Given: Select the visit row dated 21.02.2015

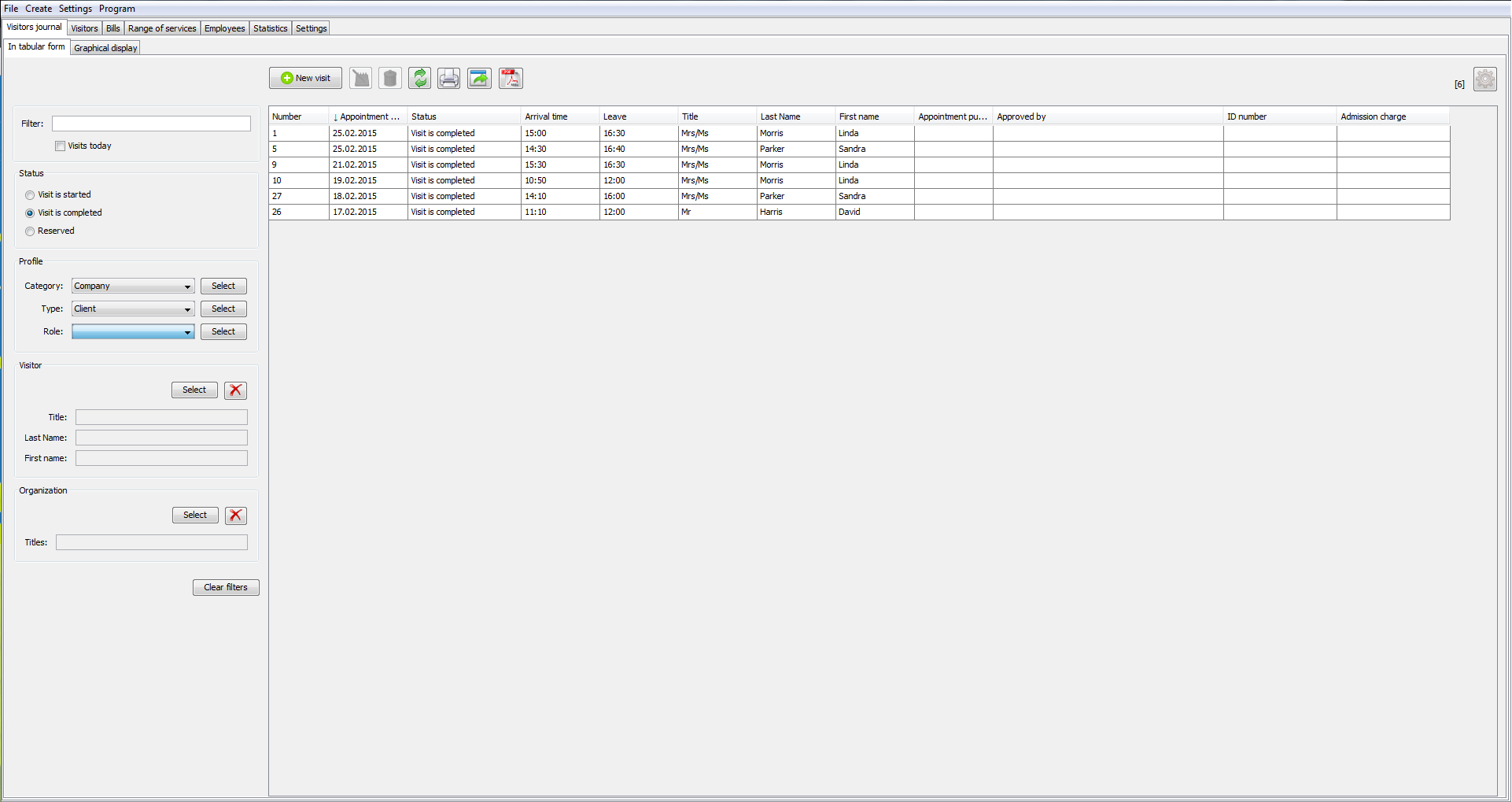Looking at the screenshot, I should pos(859,165).
